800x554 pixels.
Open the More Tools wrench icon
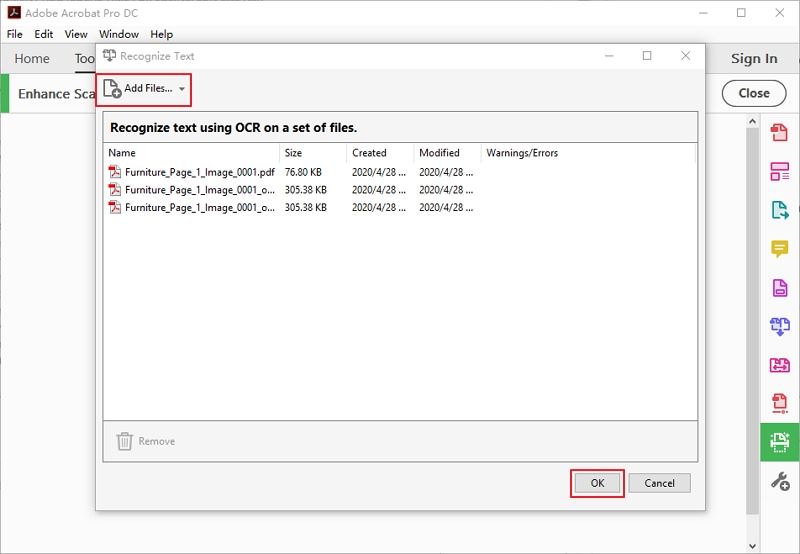coord(780,481)
